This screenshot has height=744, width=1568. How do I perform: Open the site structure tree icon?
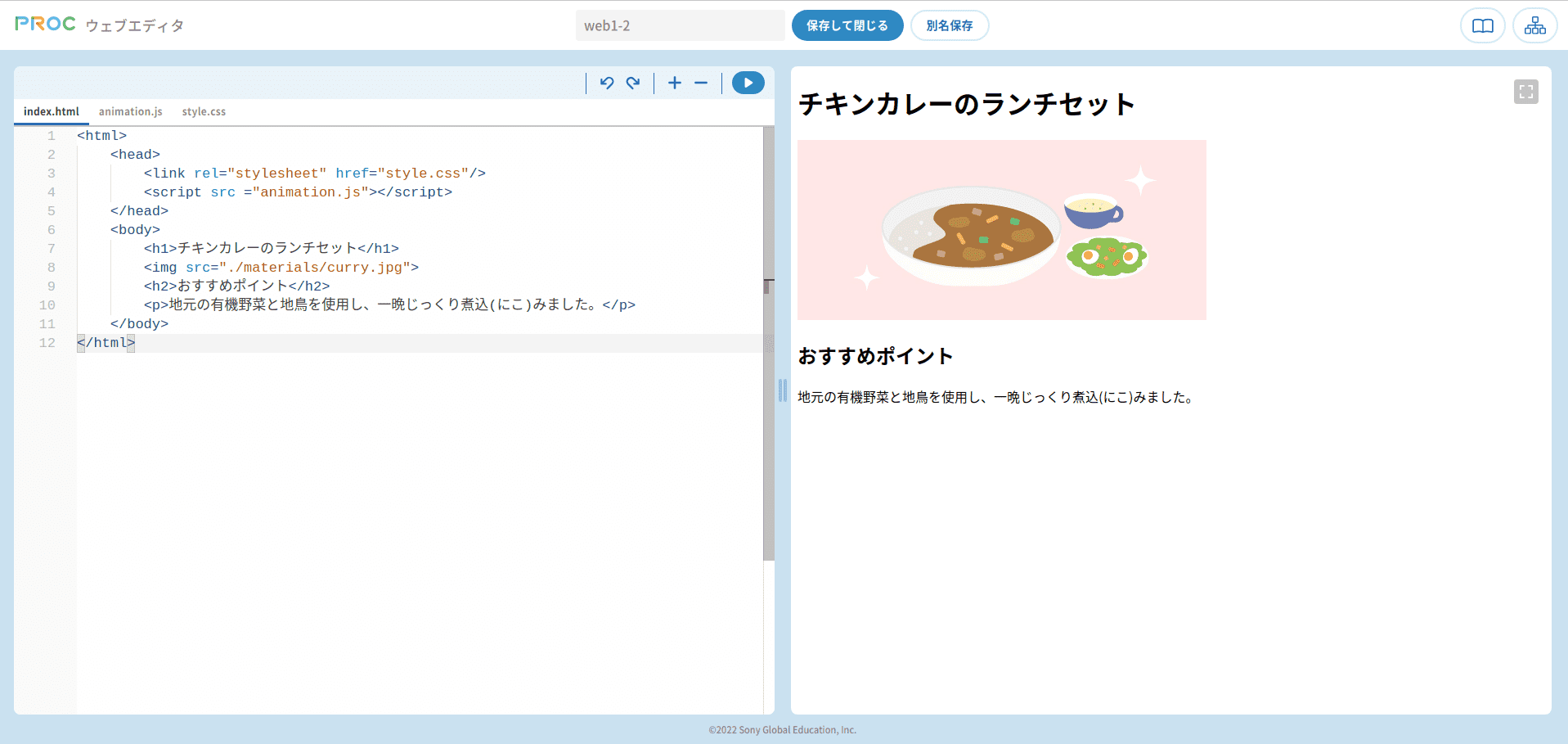tap(1535, 26)
